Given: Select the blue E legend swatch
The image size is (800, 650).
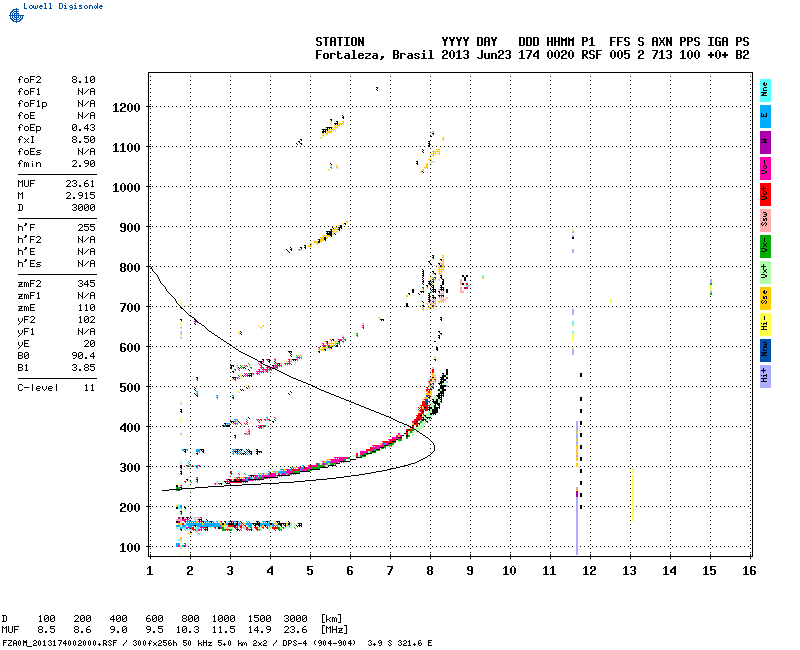Looking at the screenshot, I should pyautogui.click(x=765, y=116).
